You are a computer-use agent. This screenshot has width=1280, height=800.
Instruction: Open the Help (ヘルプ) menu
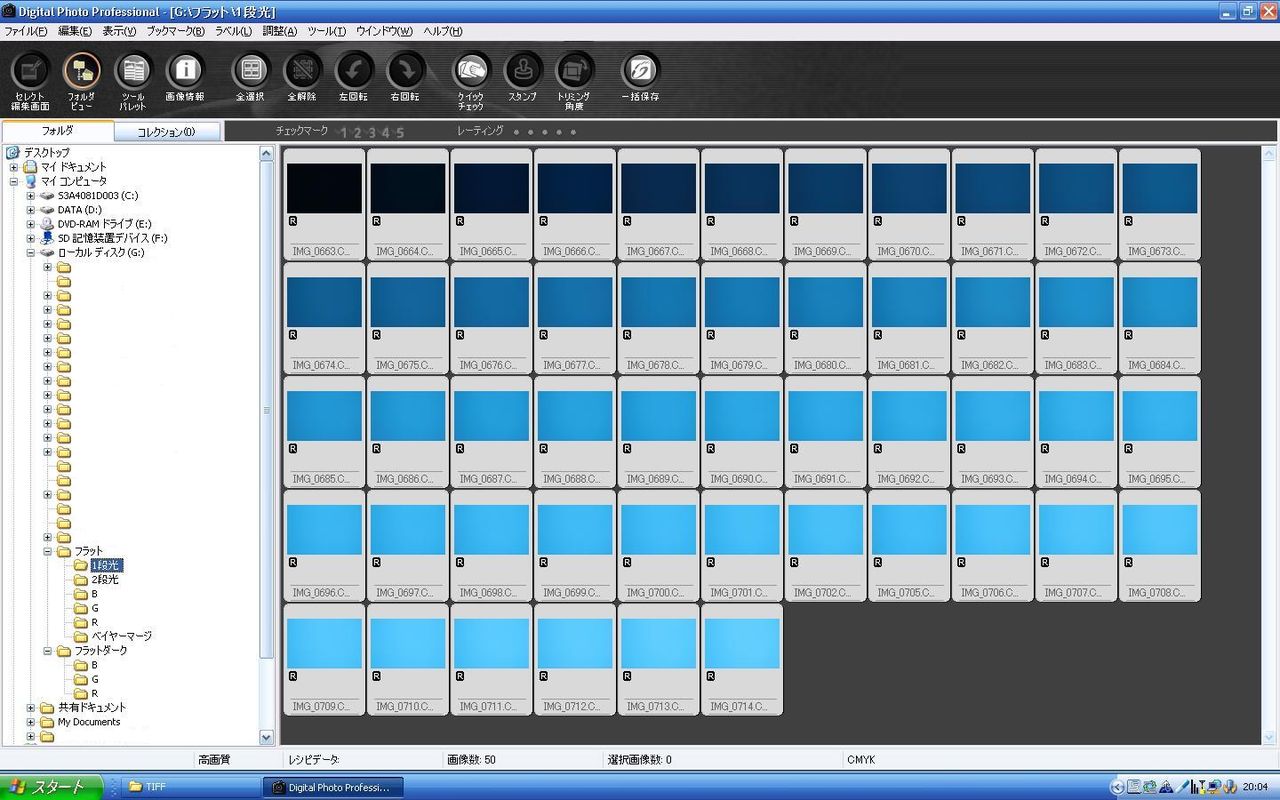441,31
